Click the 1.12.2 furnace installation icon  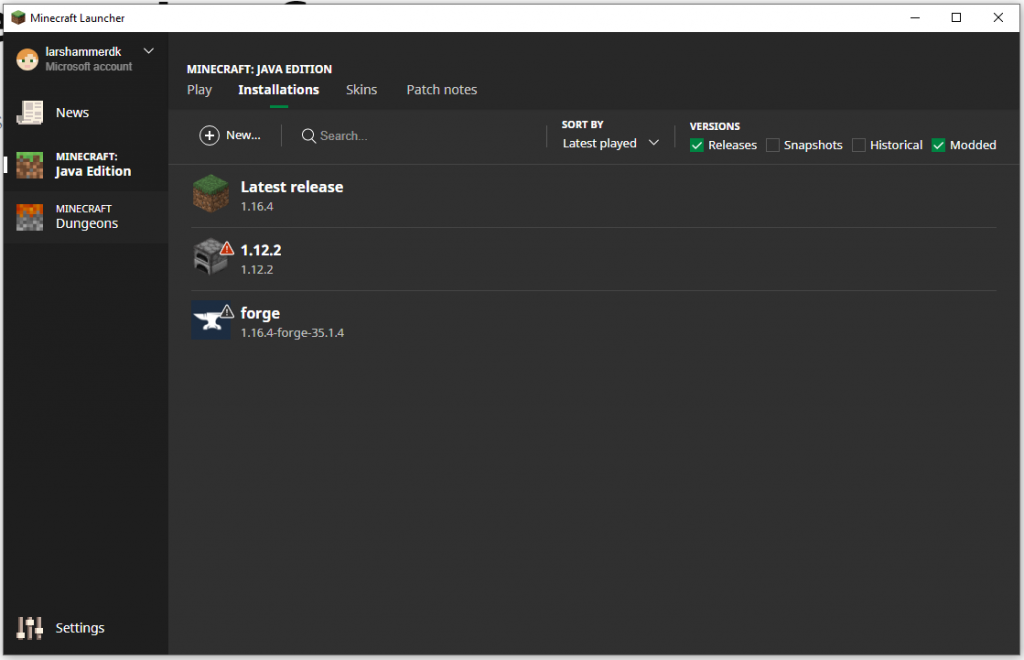click(x=210, y=257)
